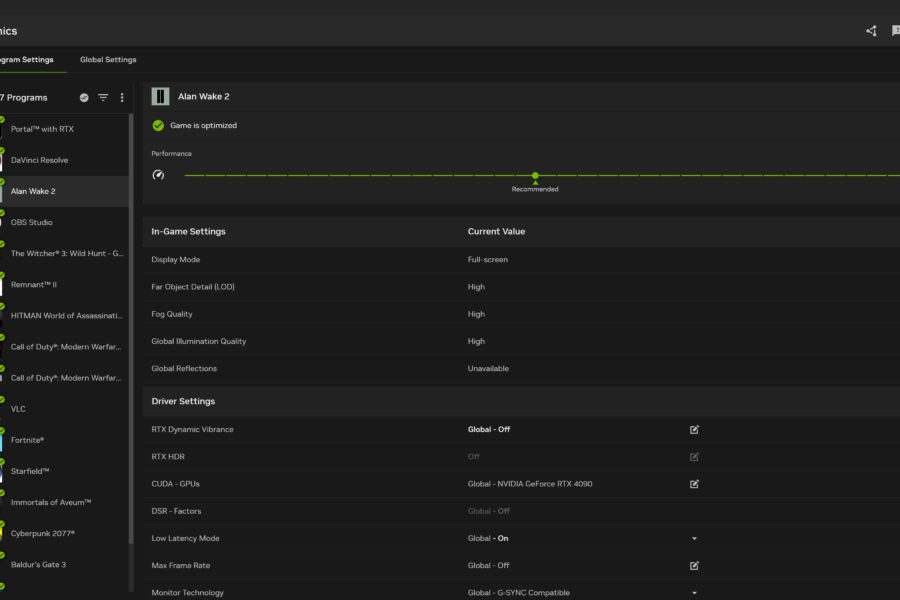The image size is (900, 600).
Task: Select Remnant II in program list
Action: point(64,284)
